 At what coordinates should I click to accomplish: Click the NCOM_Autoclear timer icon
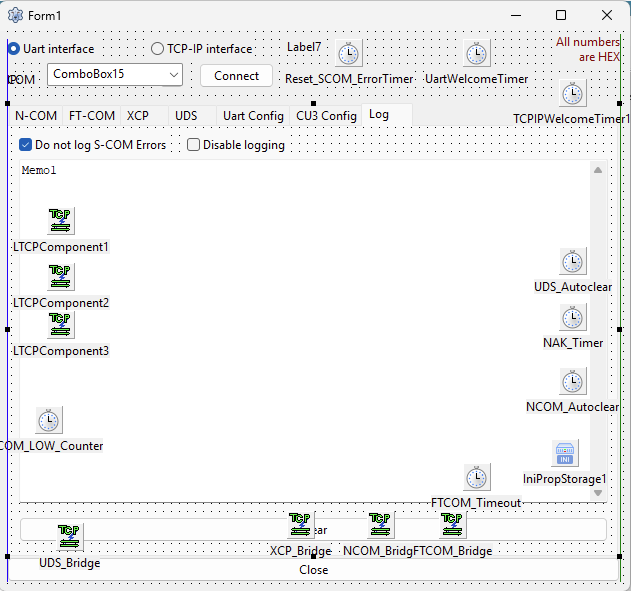572,382
